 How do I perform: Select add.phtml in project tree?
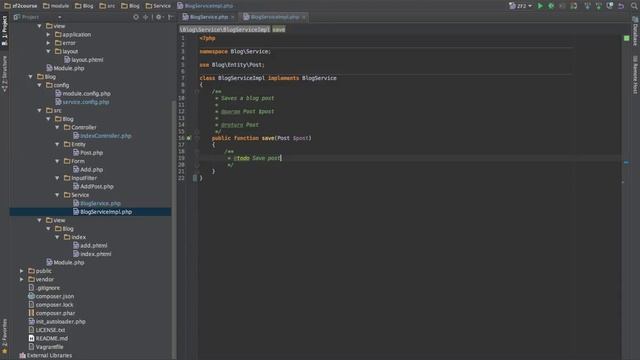94,245
